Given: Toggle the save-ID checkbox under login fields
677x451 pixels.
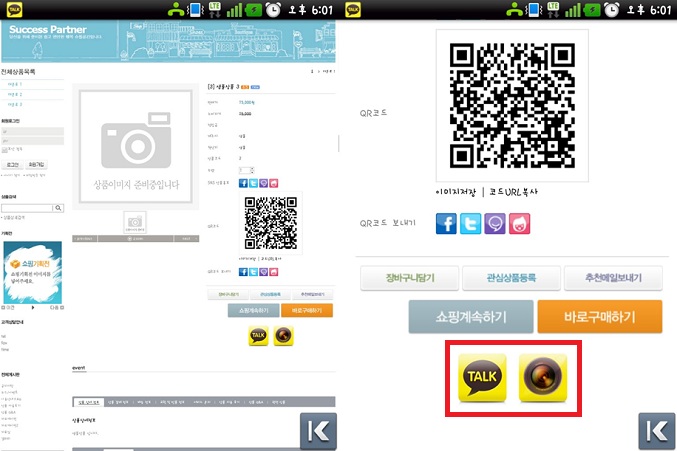Looking at the screenshot, I should pyautogui.click(x=4, y=150).
